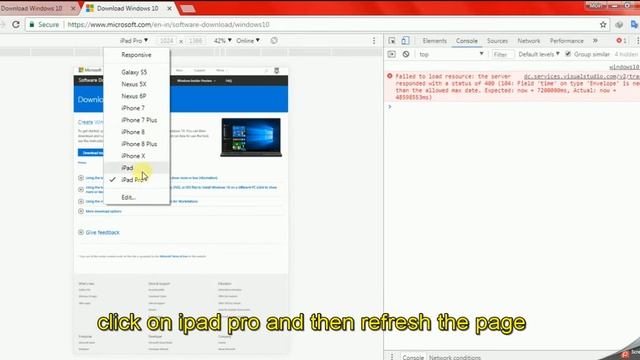
Task: Select the checked iPad Pro entry
Action: pyautogui.click(x=137, y=180)
